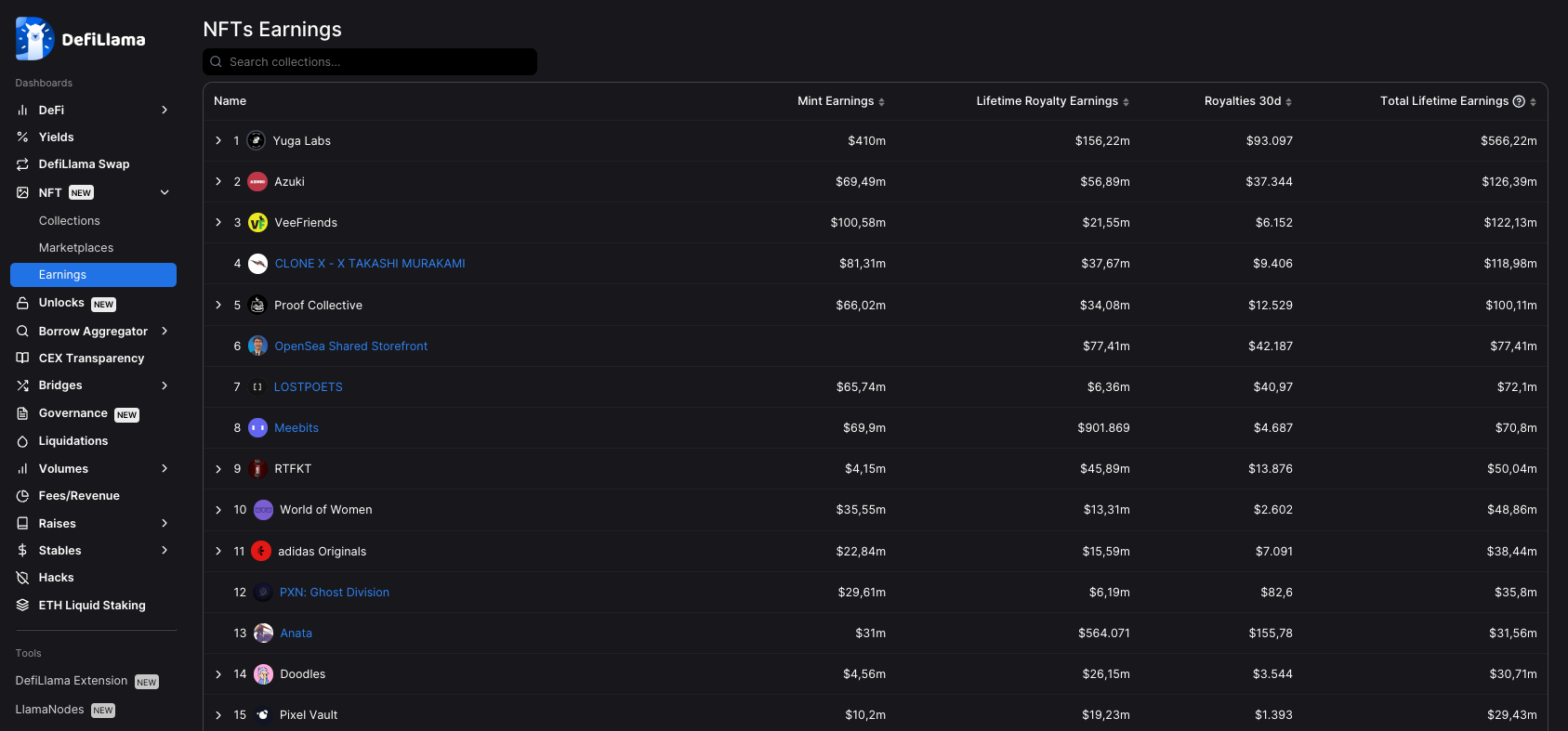Click the Yields percent icon
Image resolution: width=1568 pixels, height=731 pixels.
tap(22, 137)
